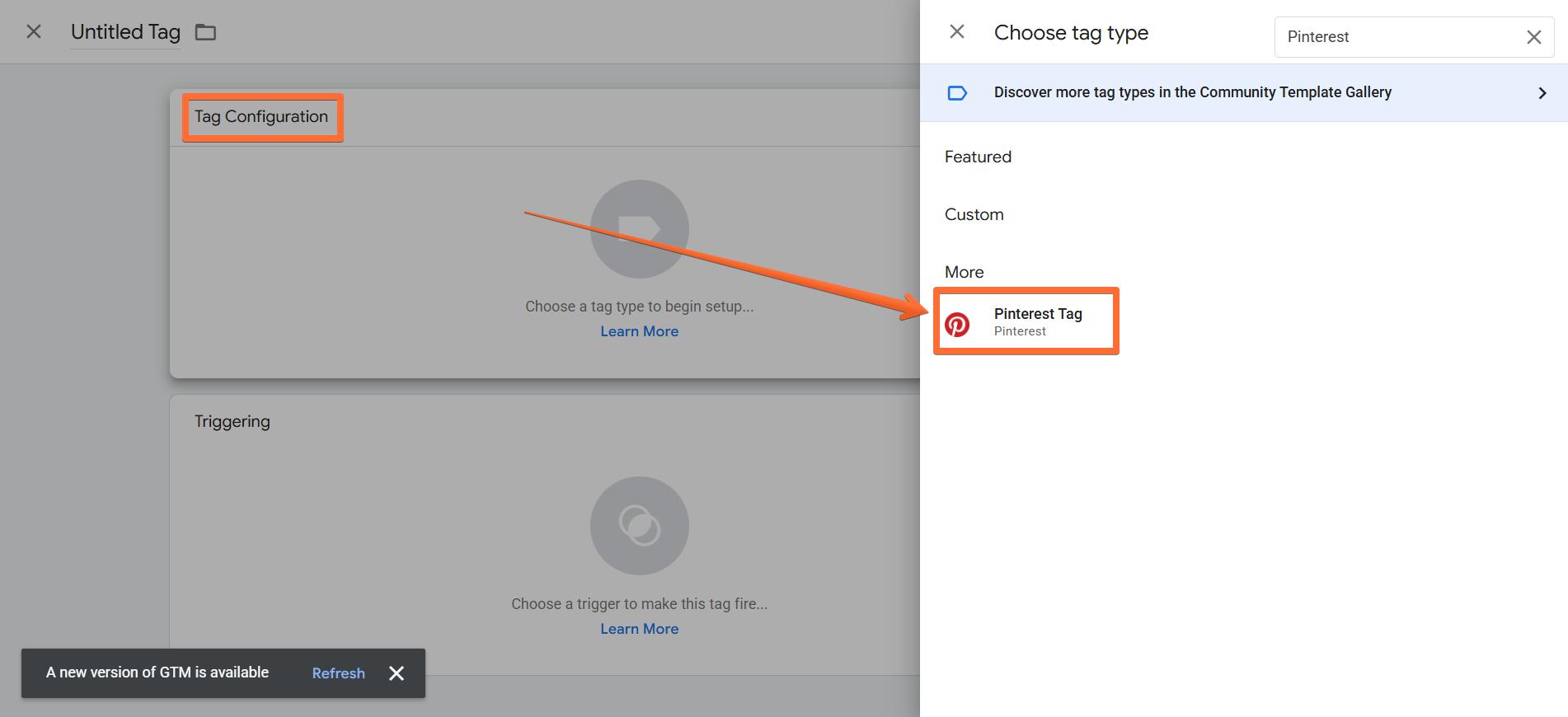Image resolution: width=1568 pixels, height=717 pixels.
Task: Click the Featured section heading
Action: pos(978,157)
